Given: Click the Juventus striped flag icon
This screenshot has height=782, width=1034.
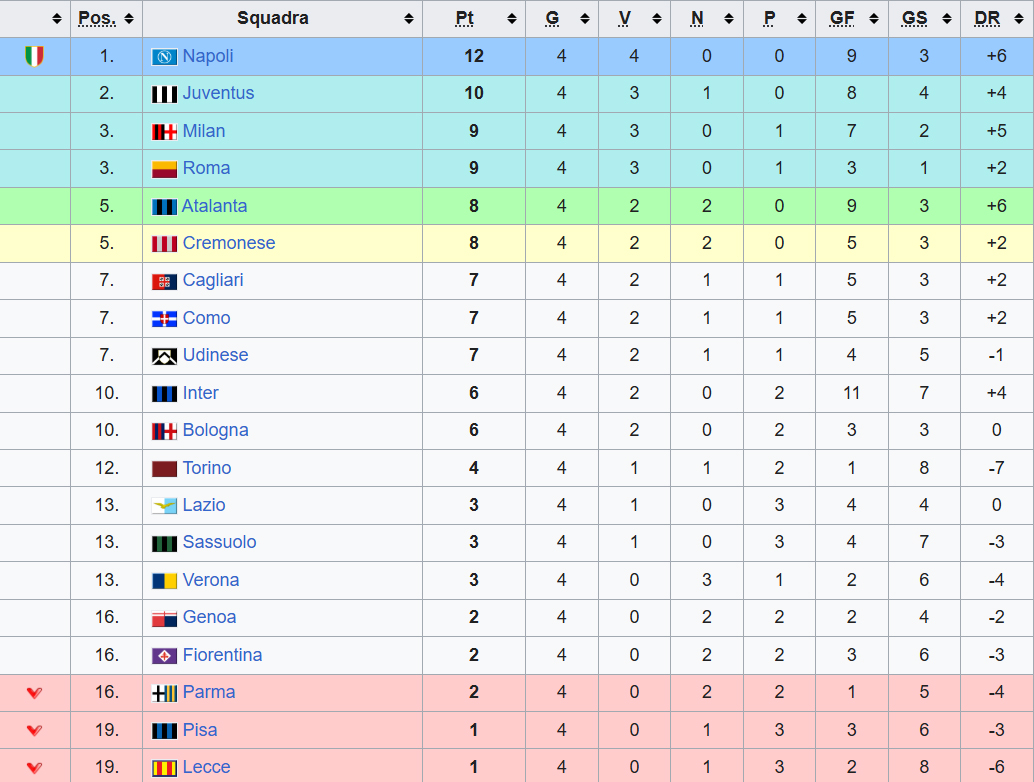Looking at the screenshot, I should tap(164, 94).
